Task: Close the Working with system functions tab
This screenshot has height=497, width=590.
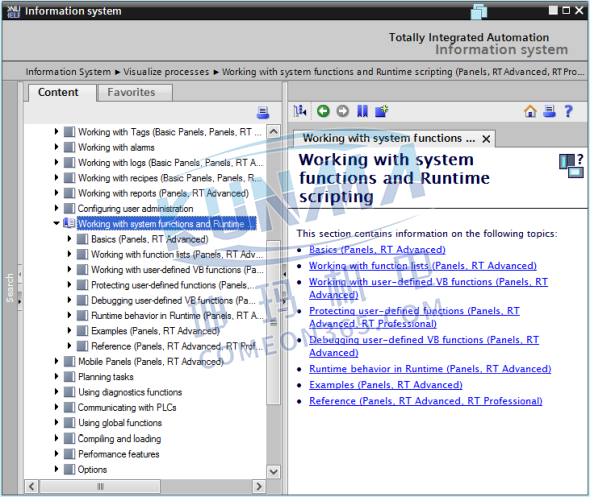Action: point(486,139)
